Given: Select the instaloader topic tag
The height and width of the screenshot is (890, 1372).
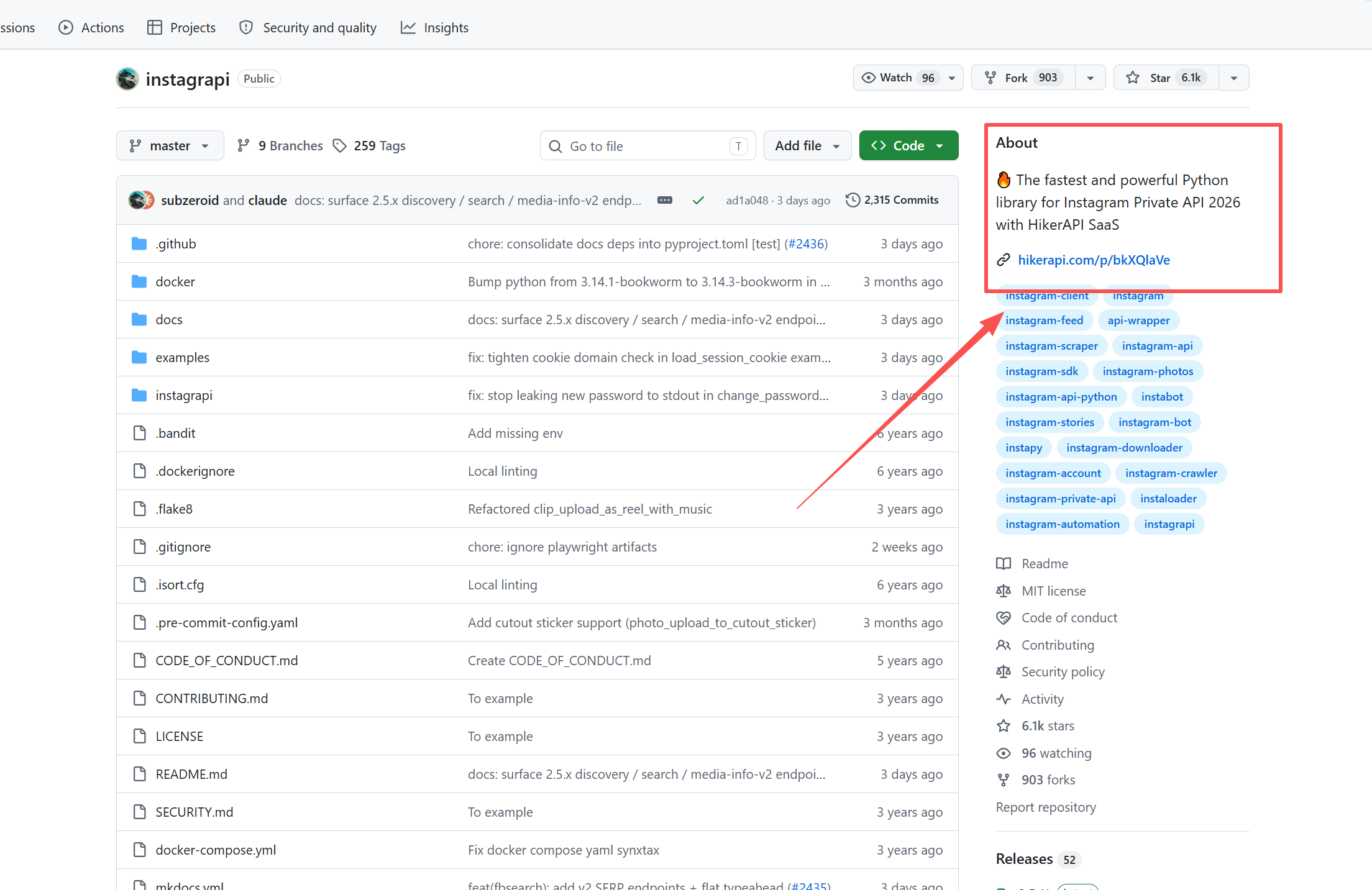Looking at the screenshot, I should (x=1168, y=498).
